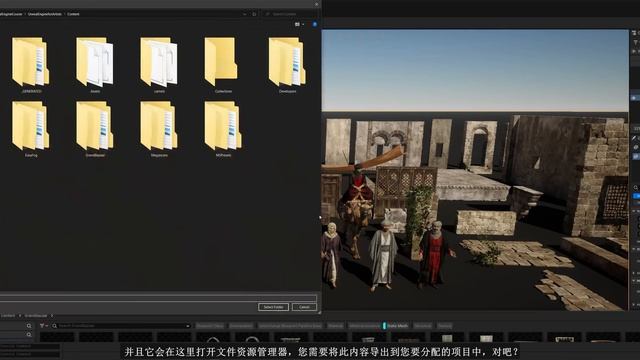The height and width of the screenshot is (360, 640).
Task: Click the Content Browser asset search field
Action: tap(121, 326)
